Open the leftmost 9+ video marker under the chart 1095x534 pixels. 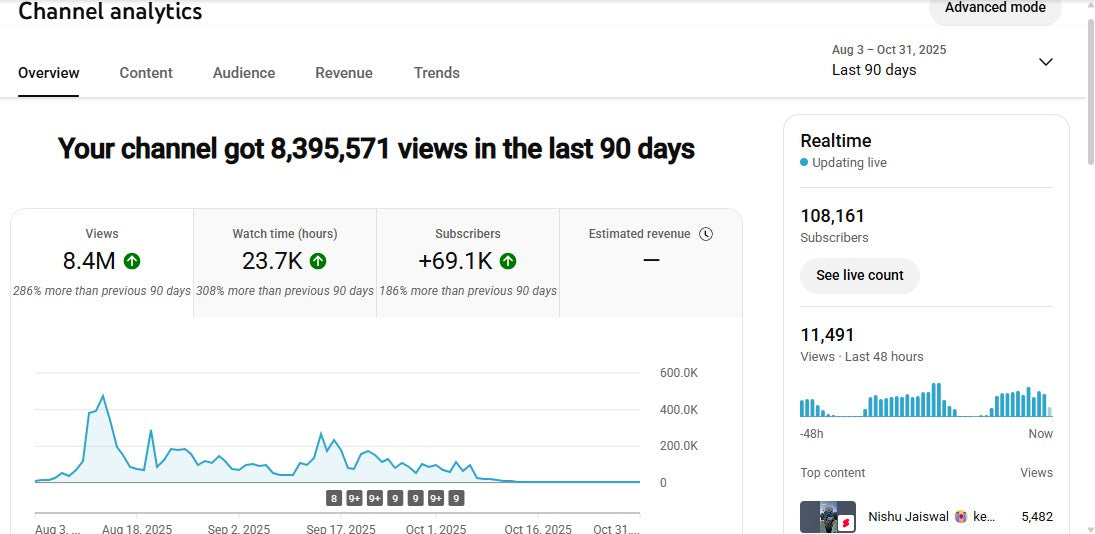(x=354, y=498)
